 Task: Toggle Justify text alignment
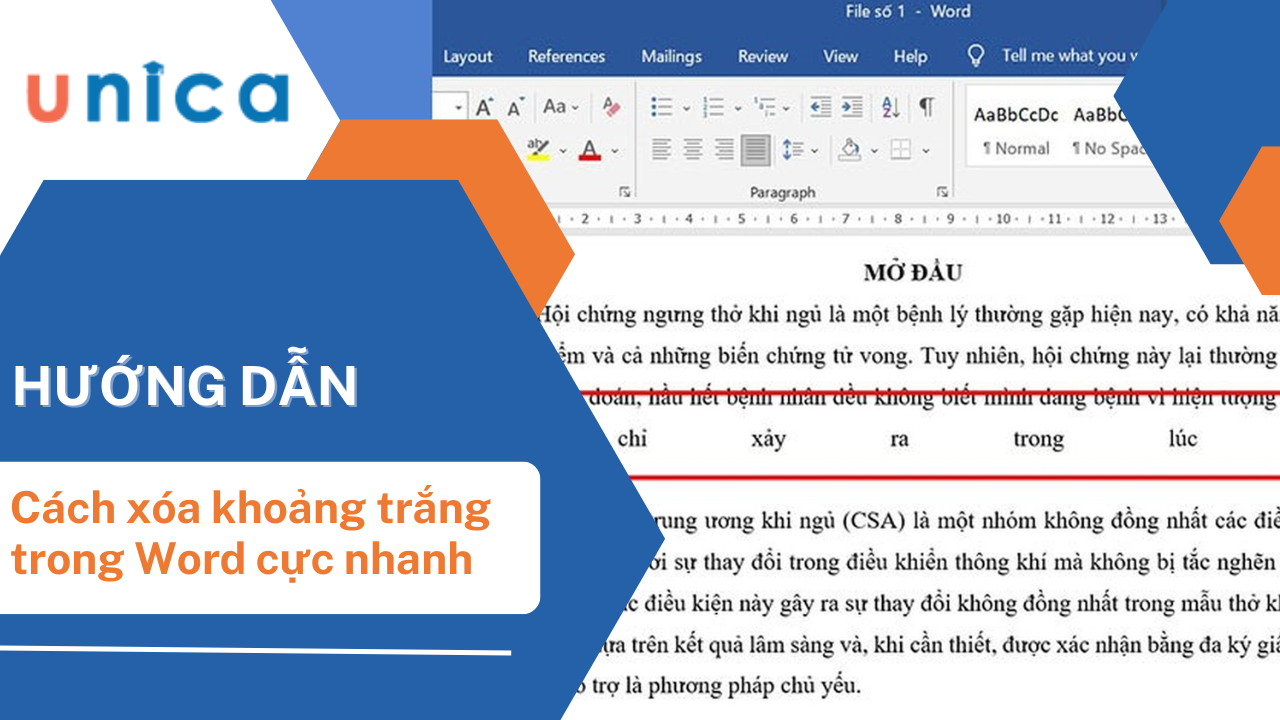coord(755,150)
